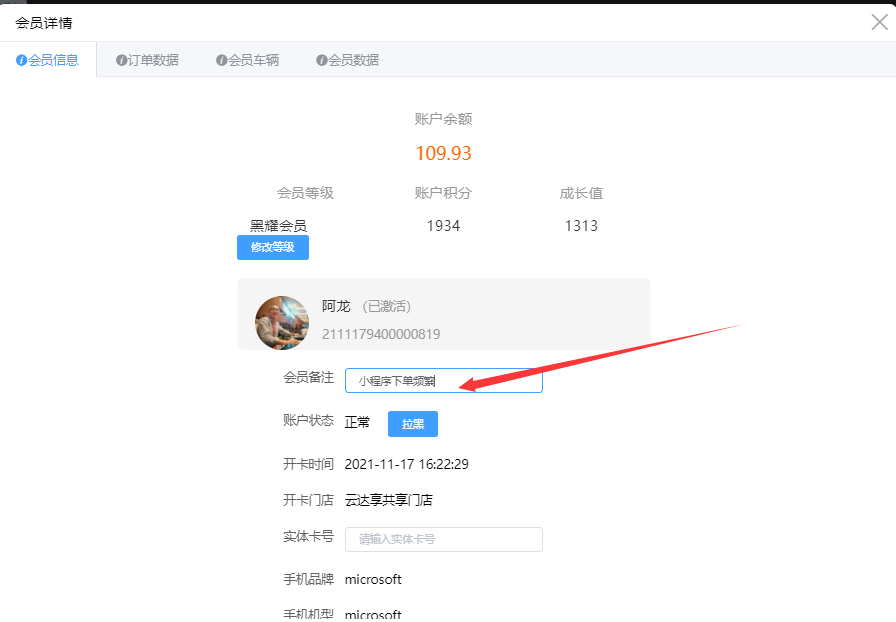Viewport: 896px width, 622px height.
Task: Click the info icon beside 订单数据
Action: coord(121,60)
